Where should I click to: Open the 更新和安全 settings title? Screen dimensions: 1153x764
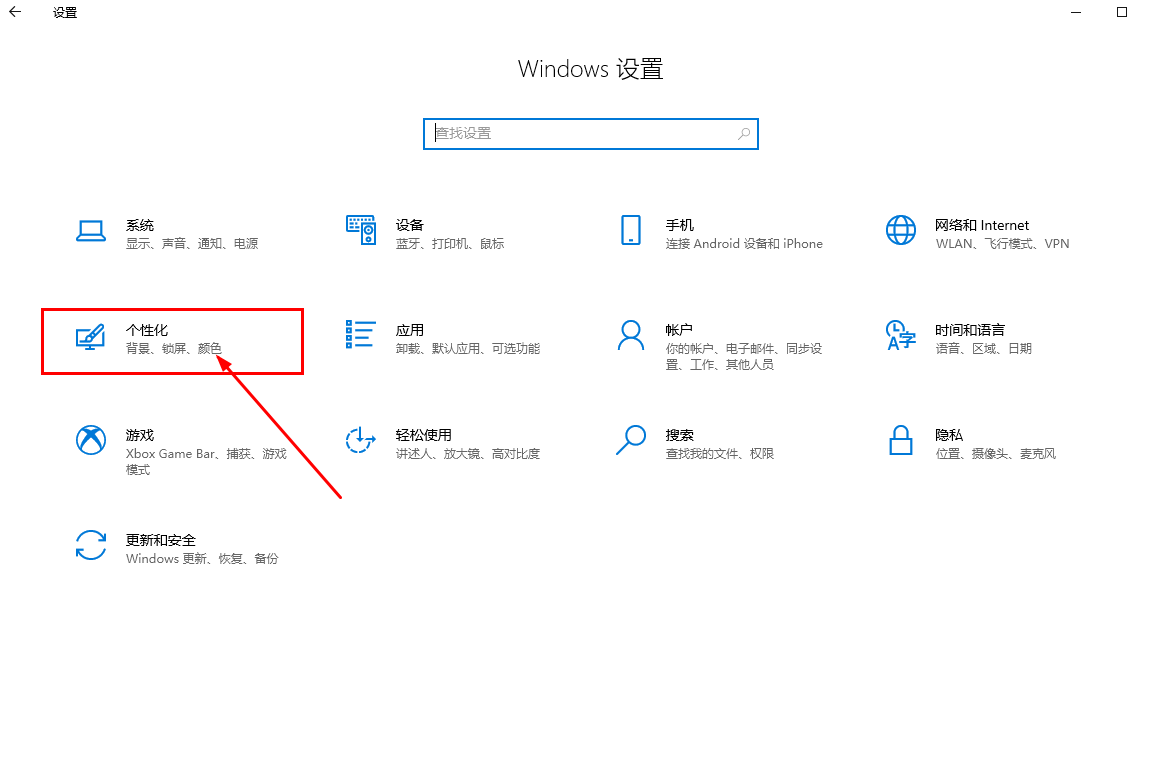pos(160,540)
